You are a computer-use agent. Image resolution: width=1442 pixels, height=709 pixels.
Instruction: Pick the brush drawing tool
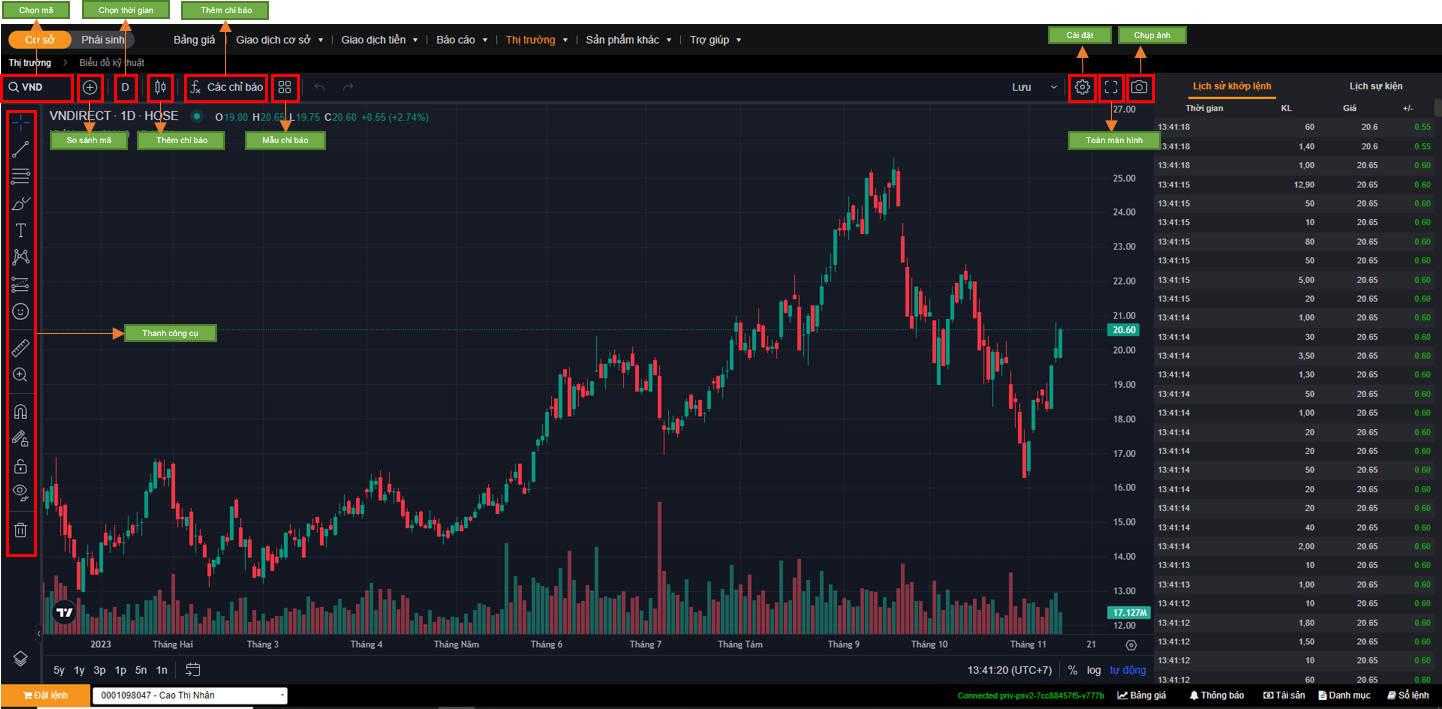click(21, 204)
